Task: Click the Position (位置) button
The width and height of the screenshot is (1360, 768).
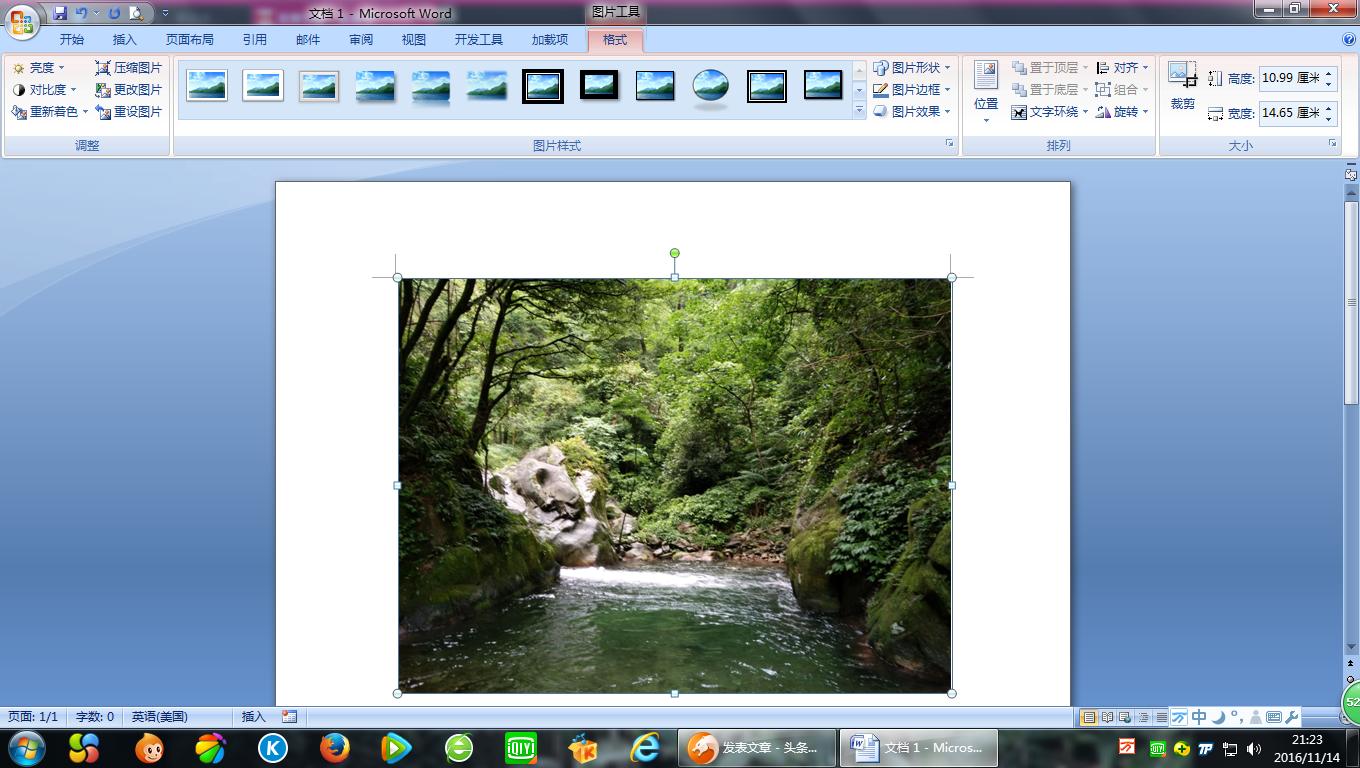Action: point(986,90)
